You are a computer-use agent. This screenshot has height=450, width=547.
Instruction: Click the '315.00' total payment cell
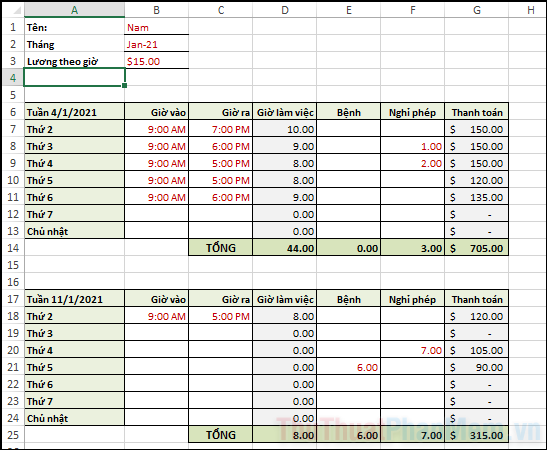pyautogui.click(x=477, y=435)
